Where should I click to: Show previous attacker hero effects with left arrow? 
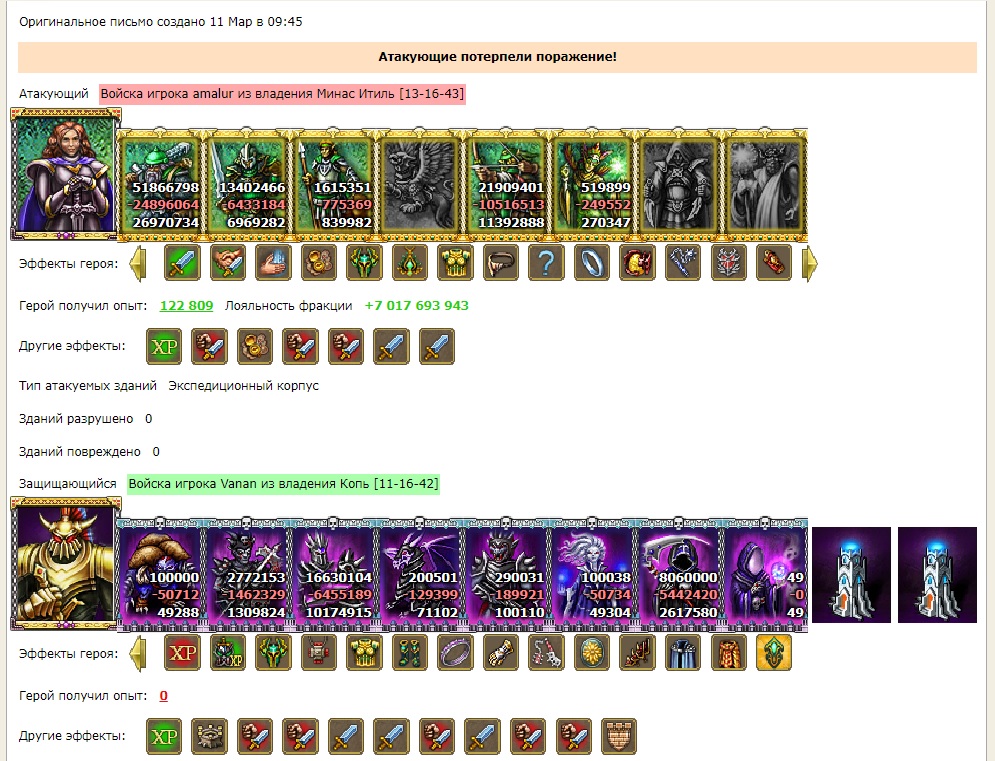pyautogui.click(x=138, y=263)
